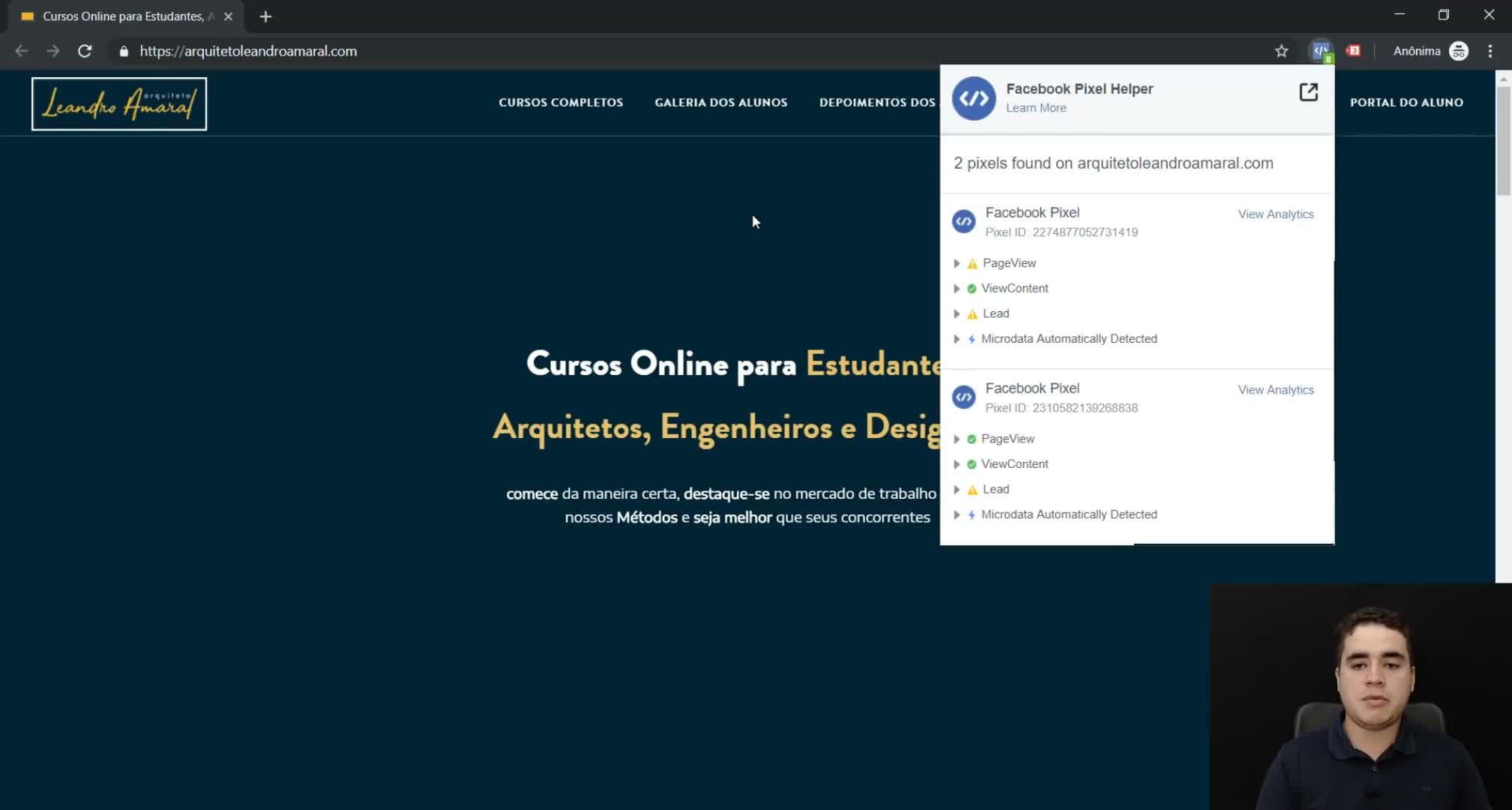Click the browser back arrow
1512x810 pixels.
pyautogui.click(x=21, y=51)
